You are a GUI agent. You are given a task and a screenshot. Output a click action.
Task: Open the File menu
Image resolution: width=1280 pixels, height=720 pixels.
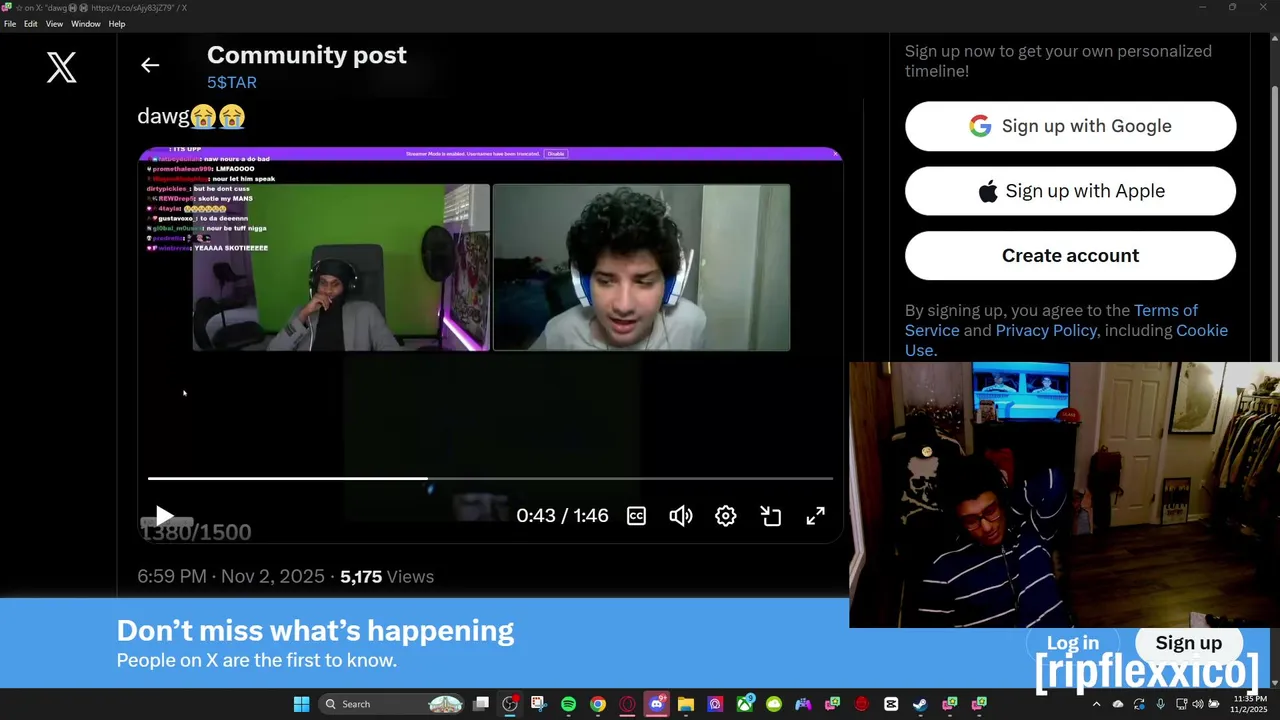click(x=10, y=24)
